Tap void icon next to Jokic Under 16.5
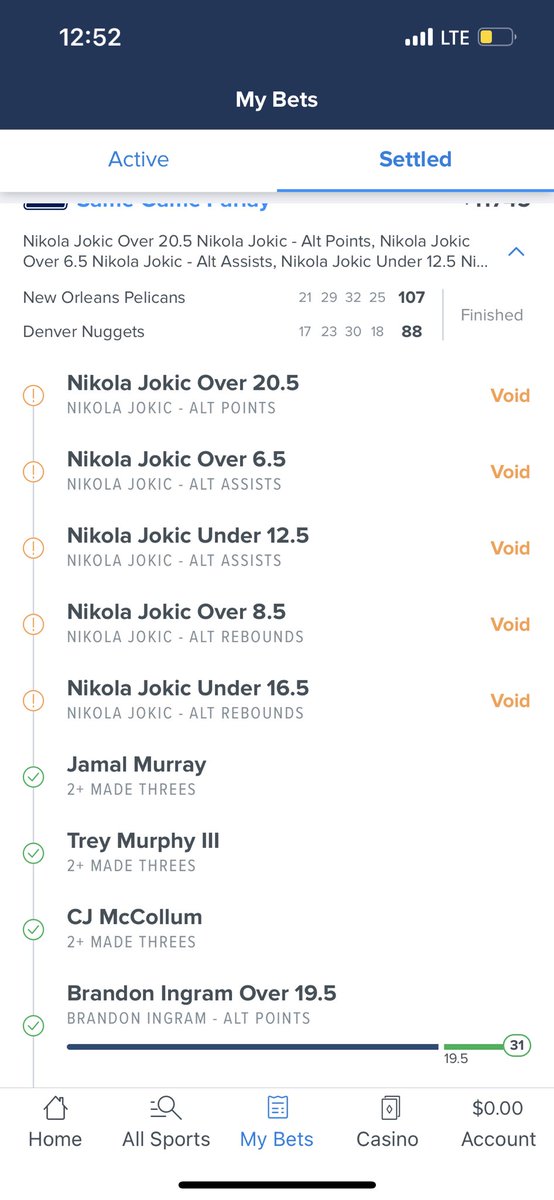554x1200 pixels. click(33, 701)
